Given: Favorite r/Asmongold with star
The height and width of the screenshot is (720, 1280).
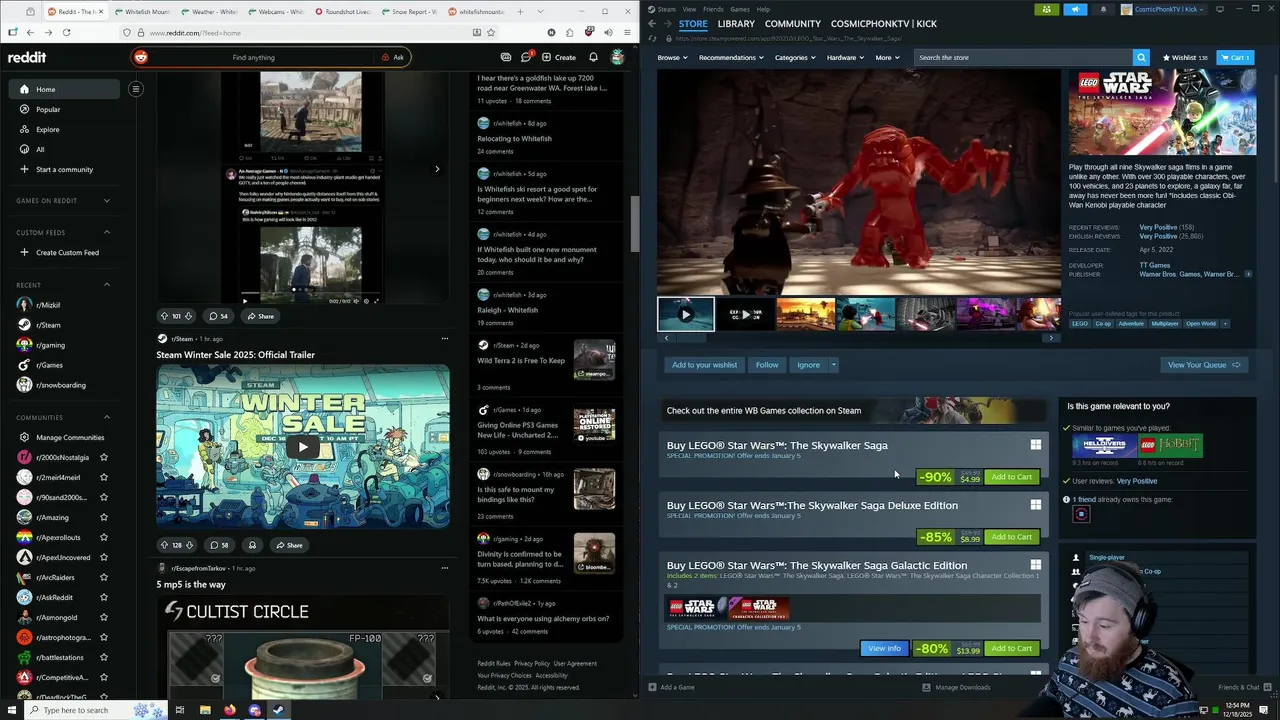Looking at the screenshot, I should point(103,617).
